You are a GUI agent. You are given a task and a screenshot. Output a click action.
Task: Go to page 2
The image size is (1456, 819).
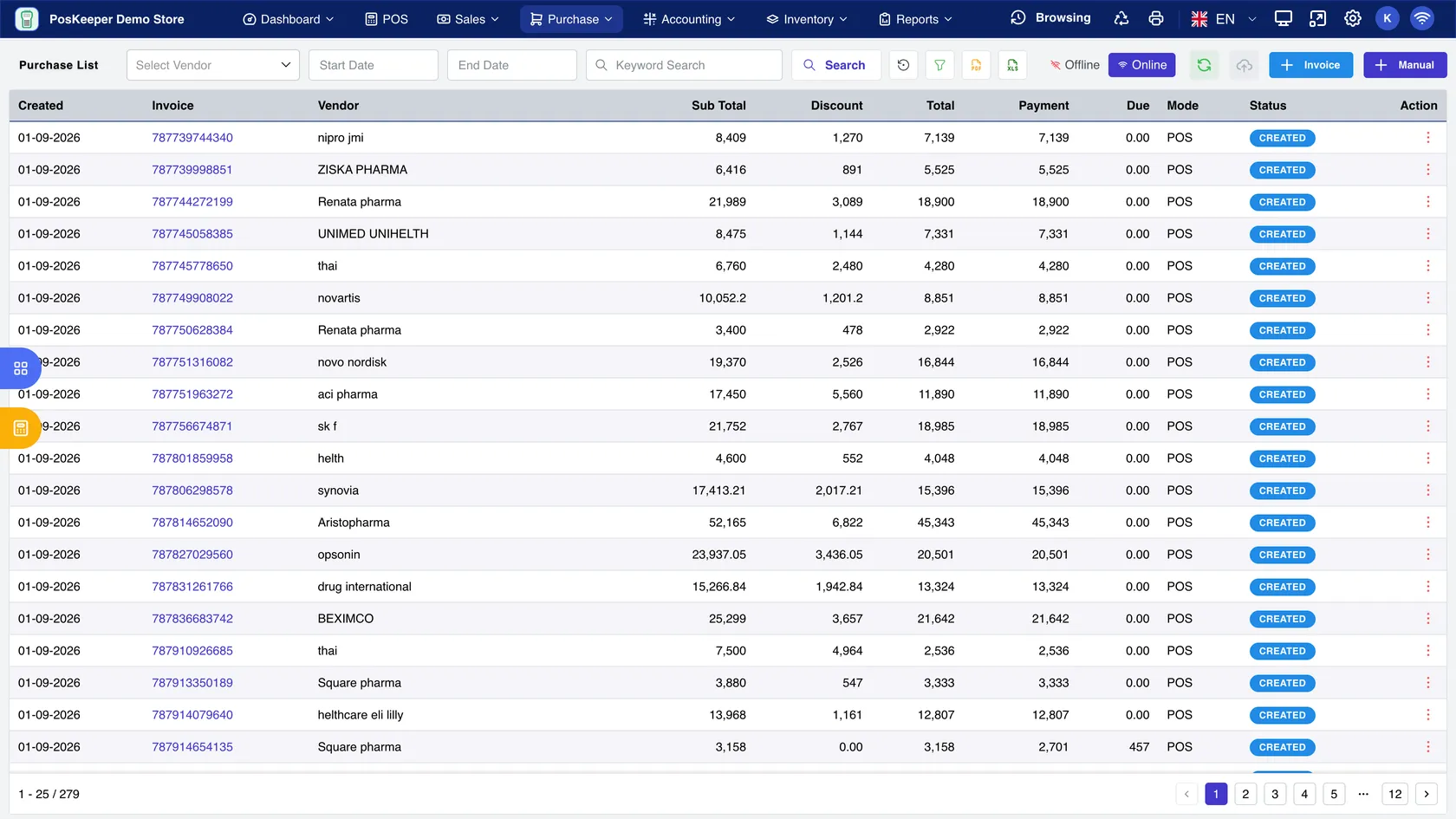coord(1245,794)
